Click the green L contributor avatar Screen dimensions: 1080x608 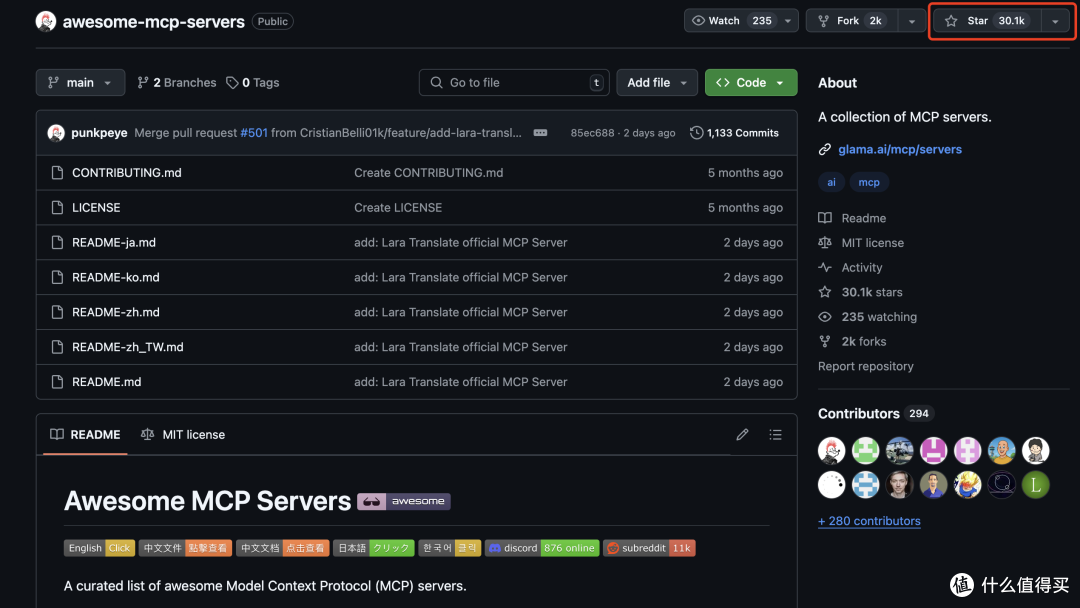[x=1035, y=485]
